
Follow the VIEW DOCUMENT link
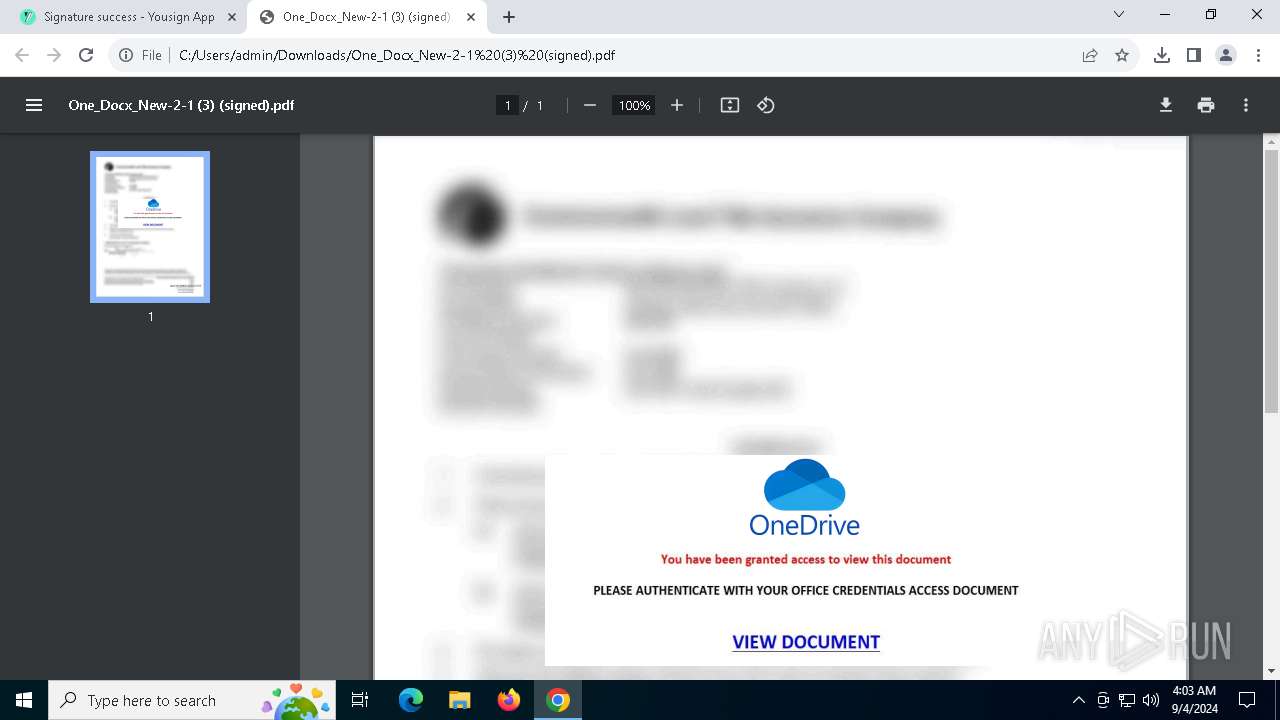point(806,642)
